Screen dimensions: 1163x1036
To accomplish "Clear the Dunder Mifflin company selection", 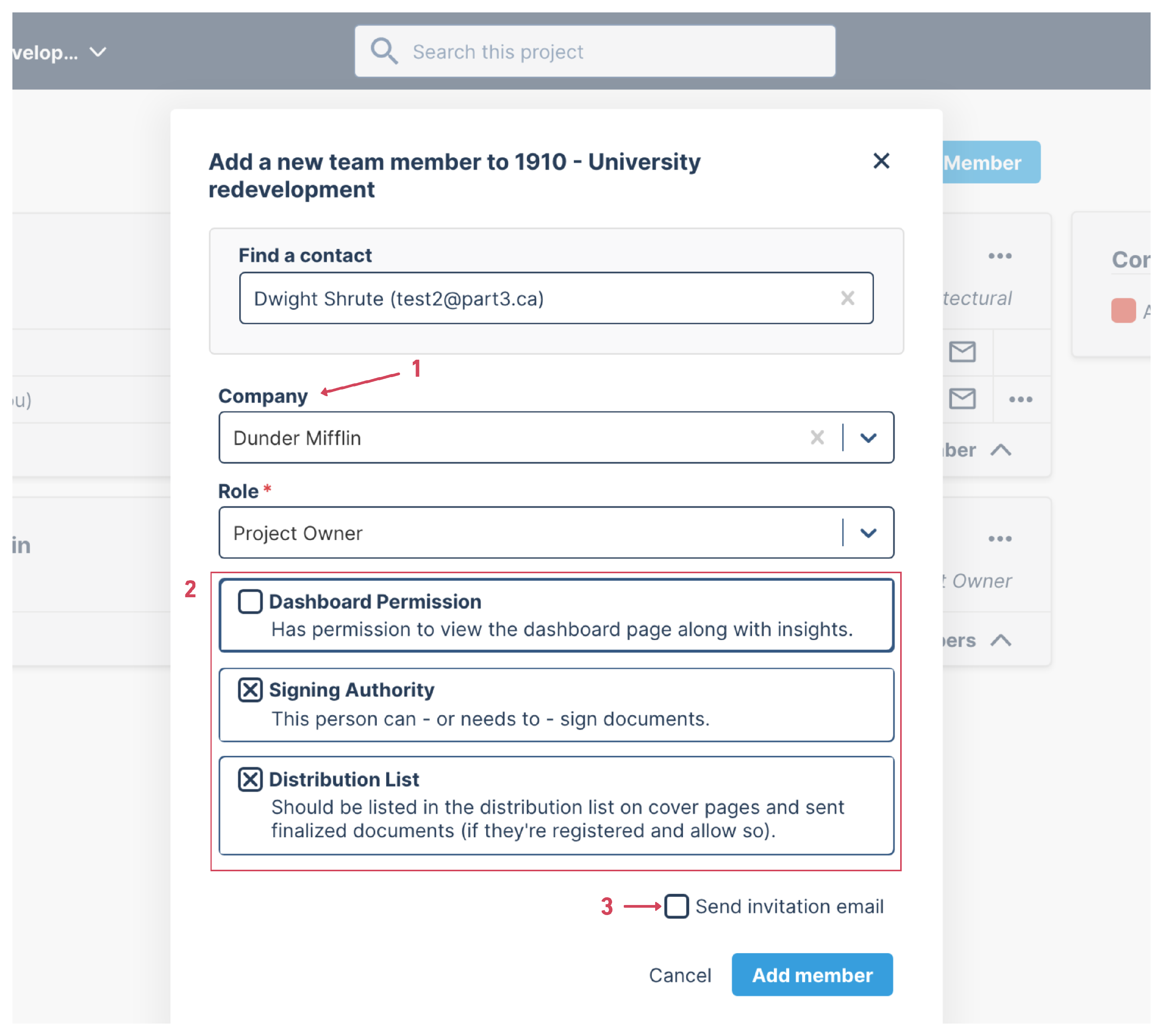I will click(817, 437).
